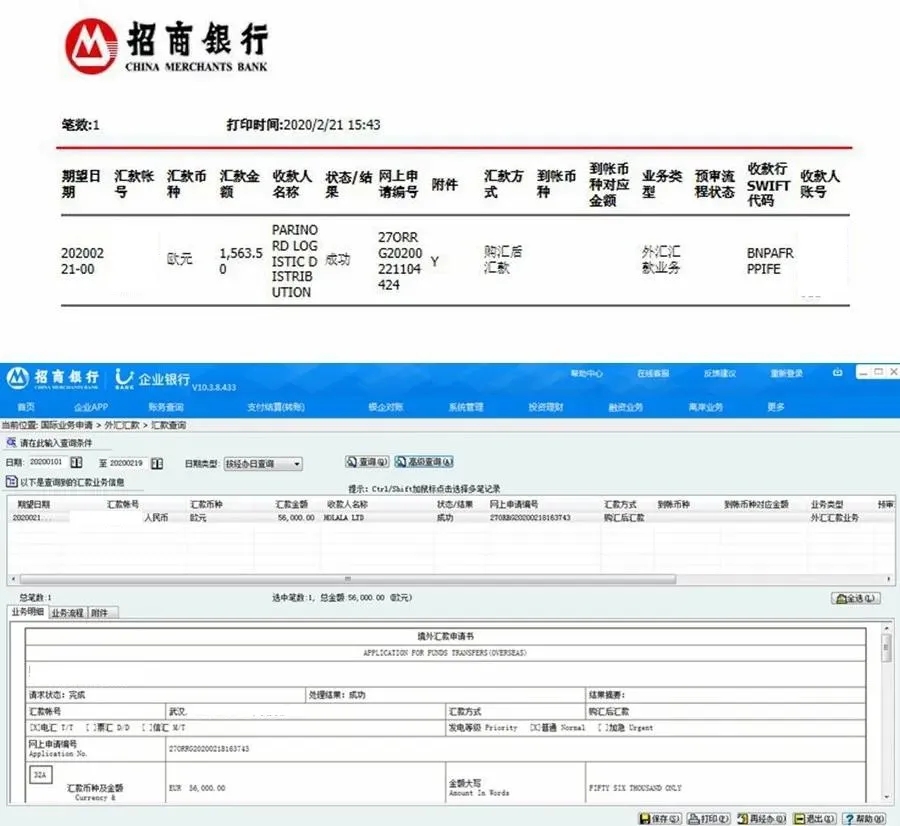Viewport: 900px width, 826px height.
Task: Click the 查询 search button
Action: pos(367,462)
